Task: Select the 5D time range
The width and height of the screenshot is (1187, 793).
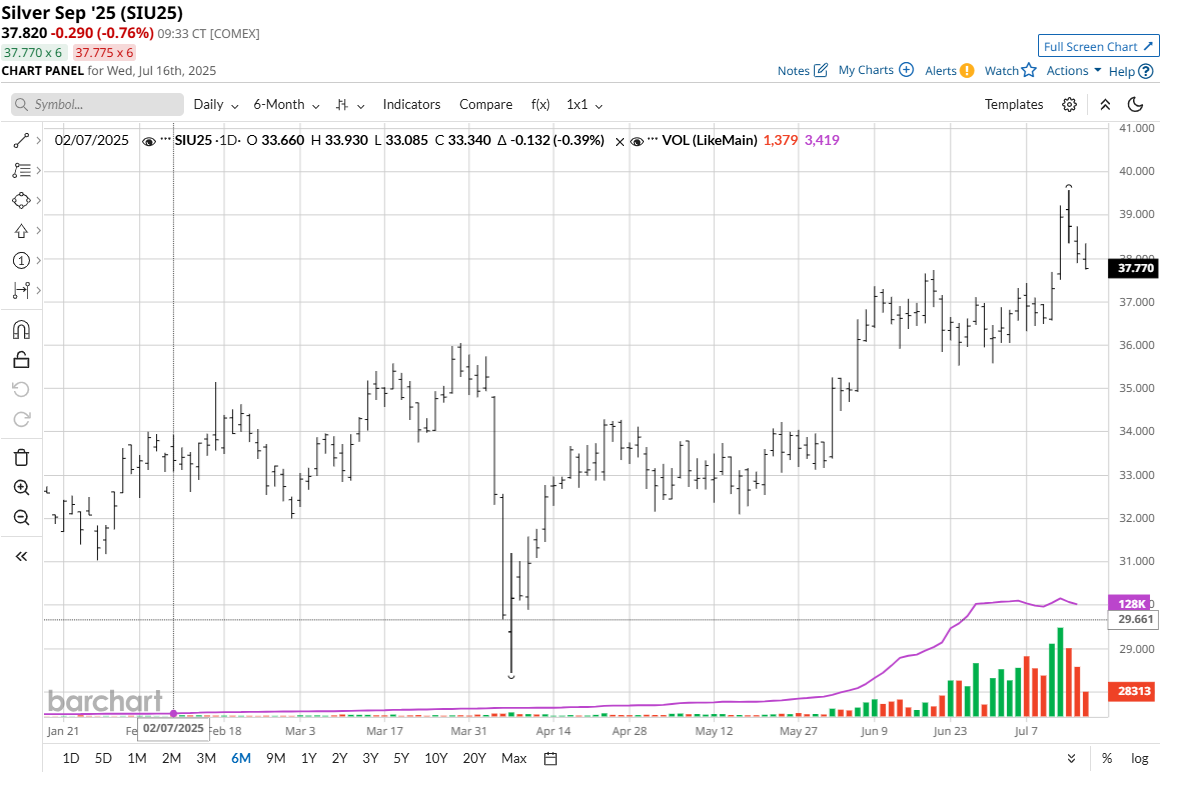Action: click(103, 758)
